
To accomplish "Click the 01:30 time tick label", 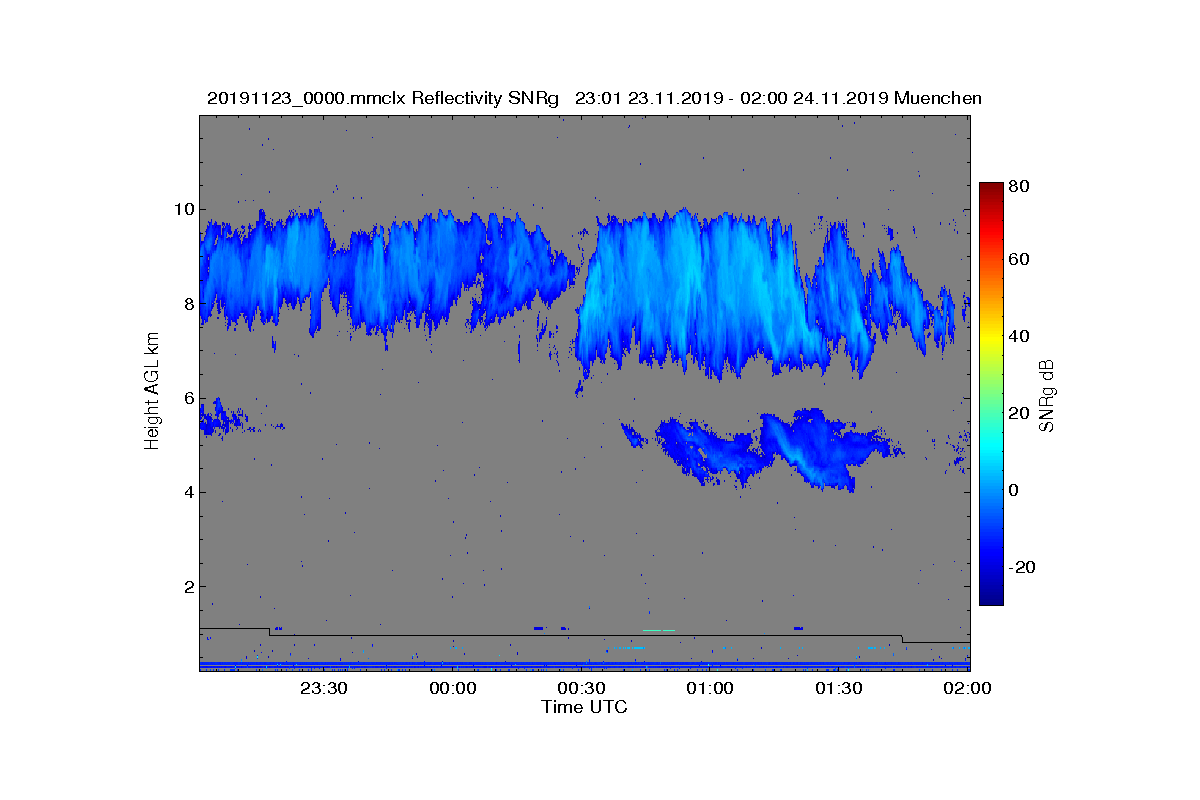I will [x=839, y=688].
